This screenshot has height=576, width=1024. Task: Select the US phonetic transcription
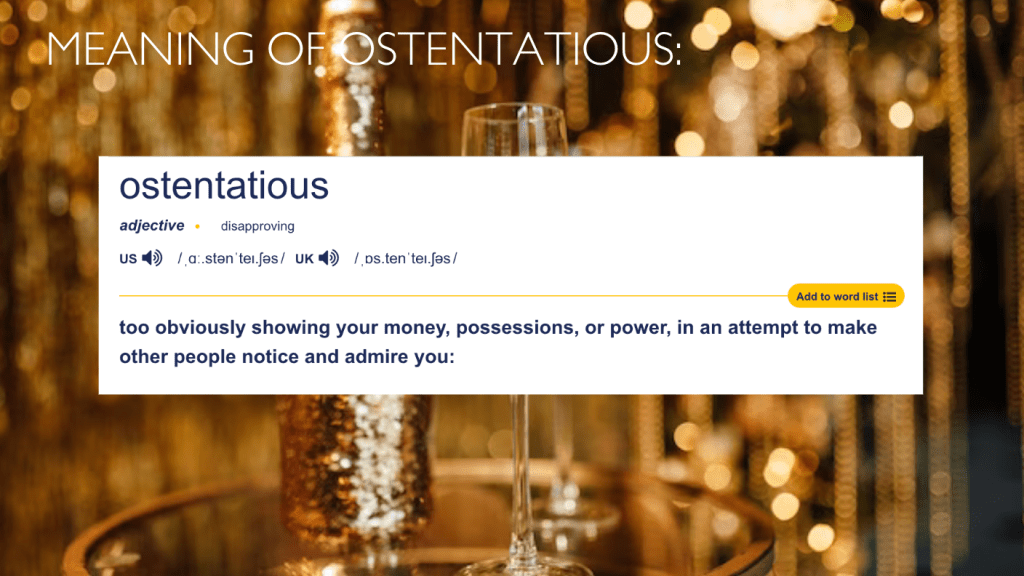pyautogui.click(x=231, y=259)
